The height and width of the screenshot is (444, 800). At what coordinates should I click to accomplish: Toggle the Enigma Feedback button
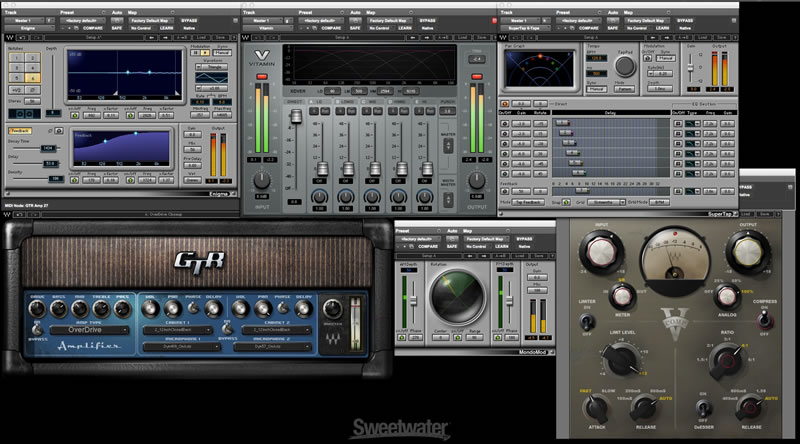click(20, 130)
